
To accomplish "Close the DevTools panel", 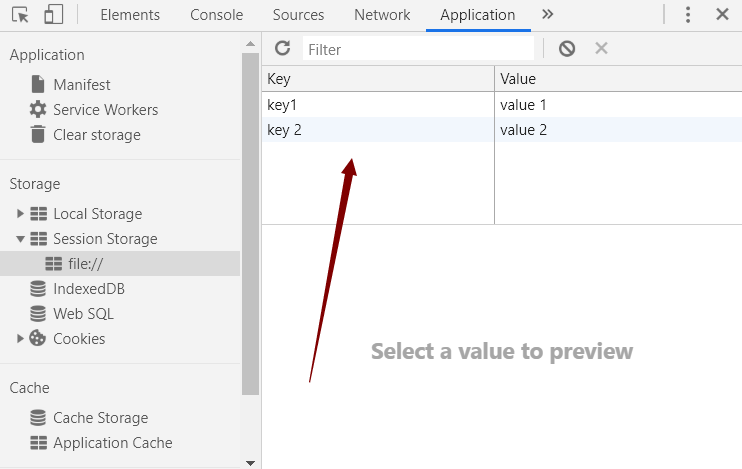I will tap(722, 15).
